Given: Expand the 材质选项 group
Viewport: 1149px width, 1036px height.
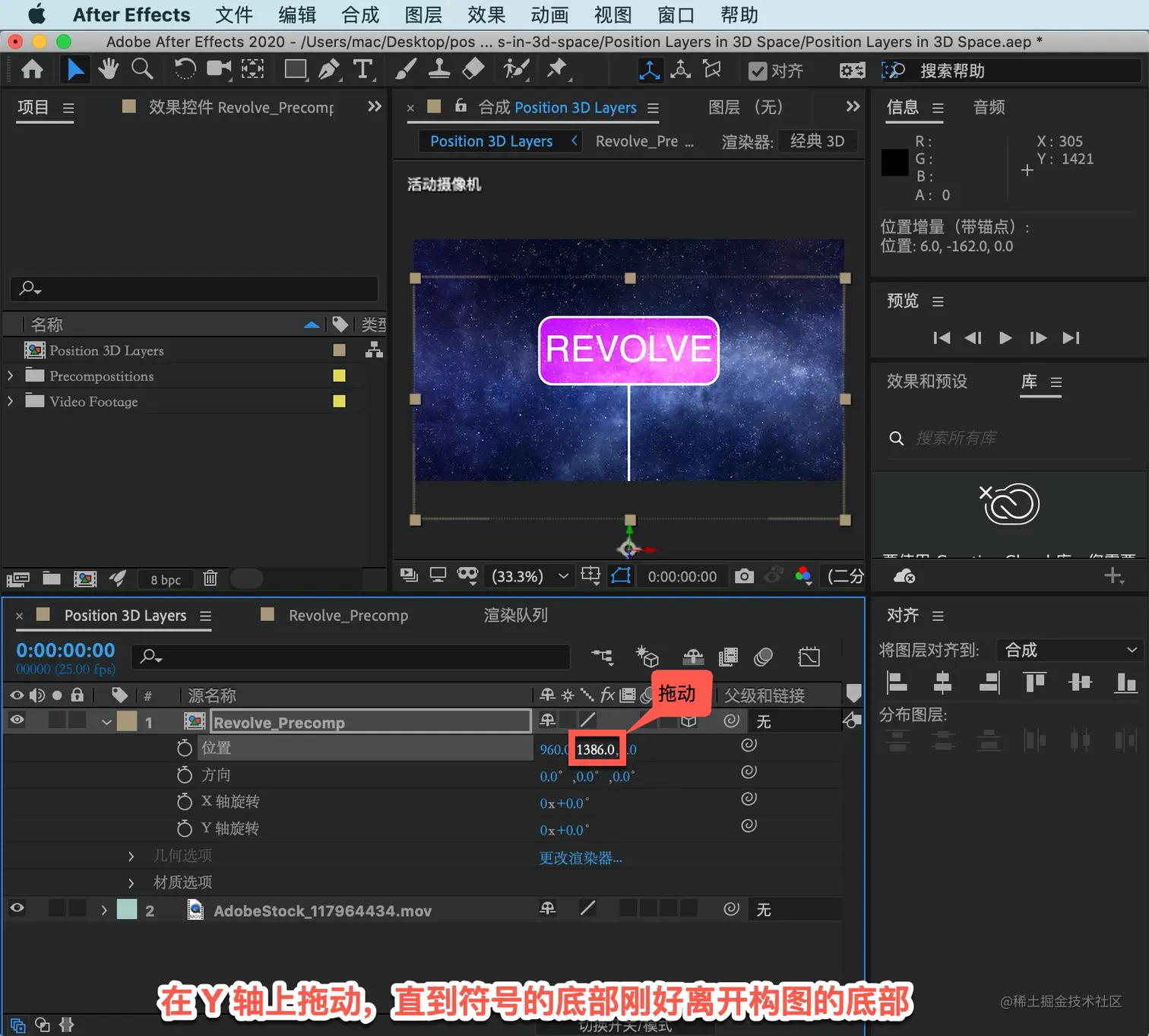Looking at the screenshot, I should [131, 882].
